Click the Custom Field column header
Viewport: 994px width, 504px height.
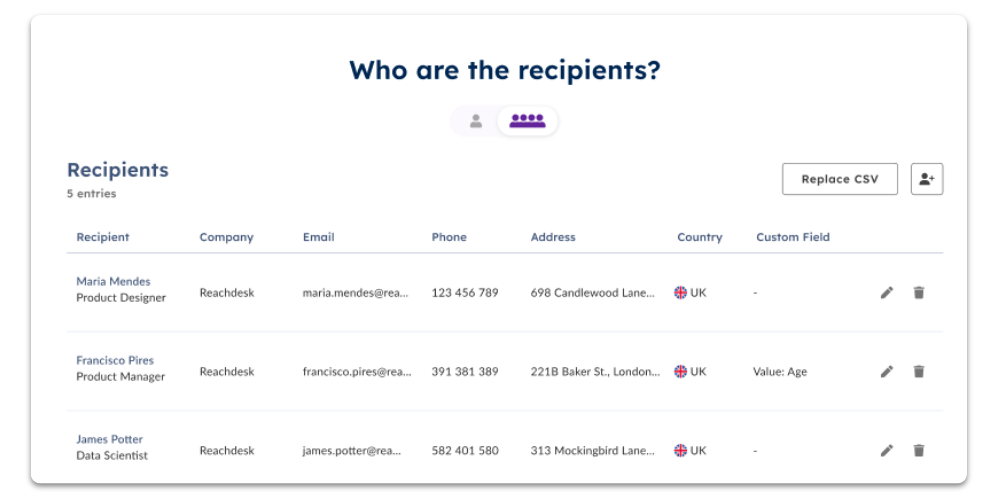click(792, 237)
